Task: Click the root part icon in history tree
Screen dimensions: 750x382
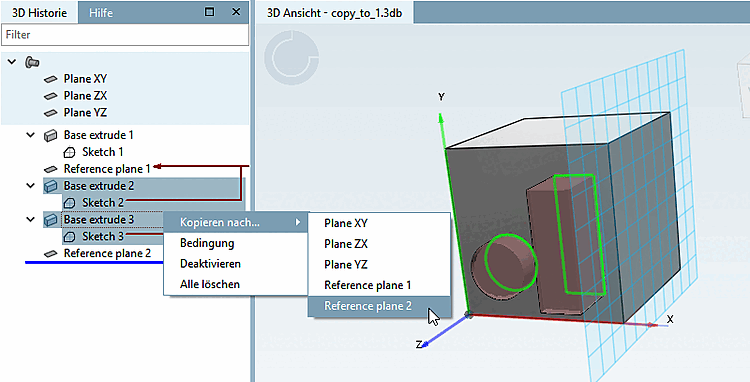Action: (32, 62)
